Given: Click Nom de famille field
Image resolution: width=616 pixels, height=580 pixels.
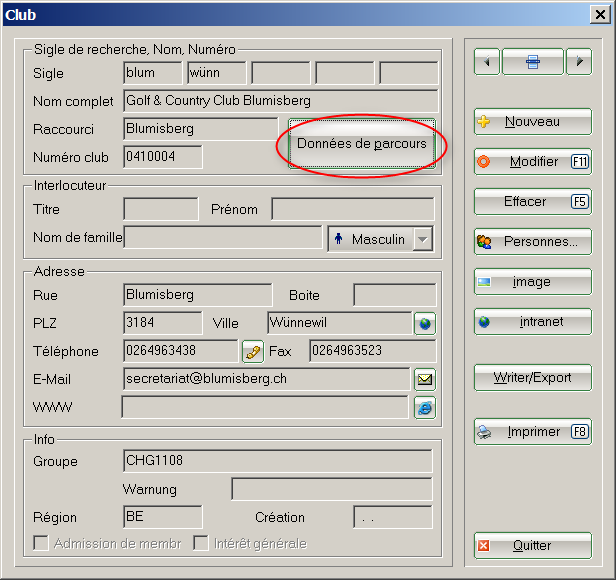Looking at the screenshot, I should (223, 237).
